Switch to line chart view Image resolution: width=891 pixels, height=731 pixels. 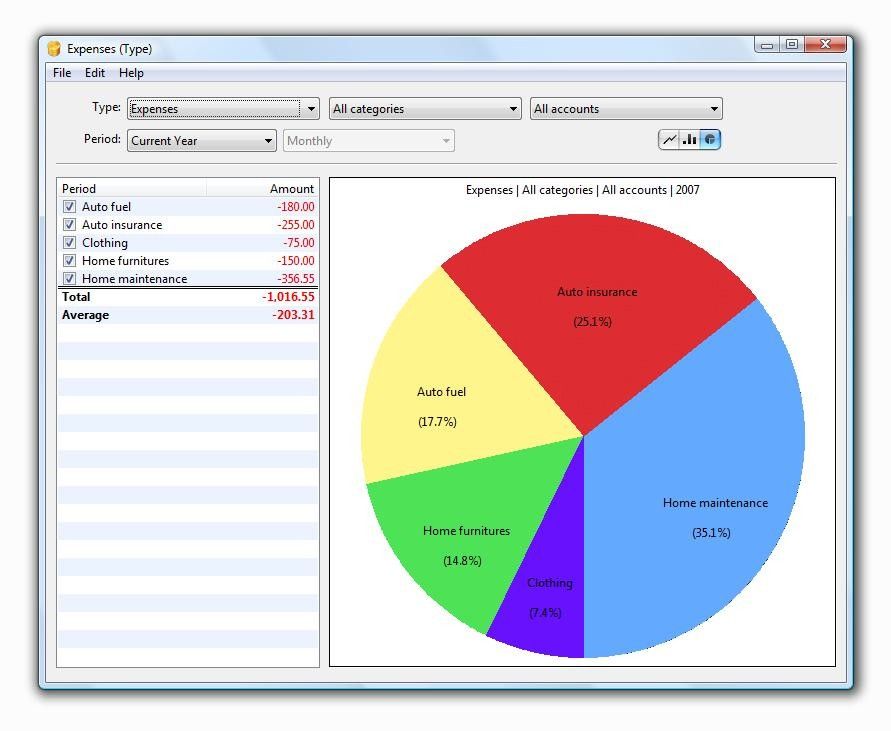[670, 139]
